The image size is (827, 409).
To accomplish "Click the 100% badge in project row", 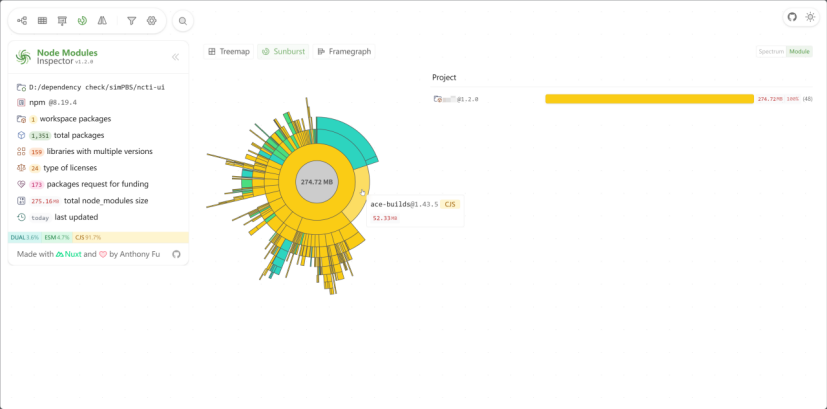I will point(793,99).
